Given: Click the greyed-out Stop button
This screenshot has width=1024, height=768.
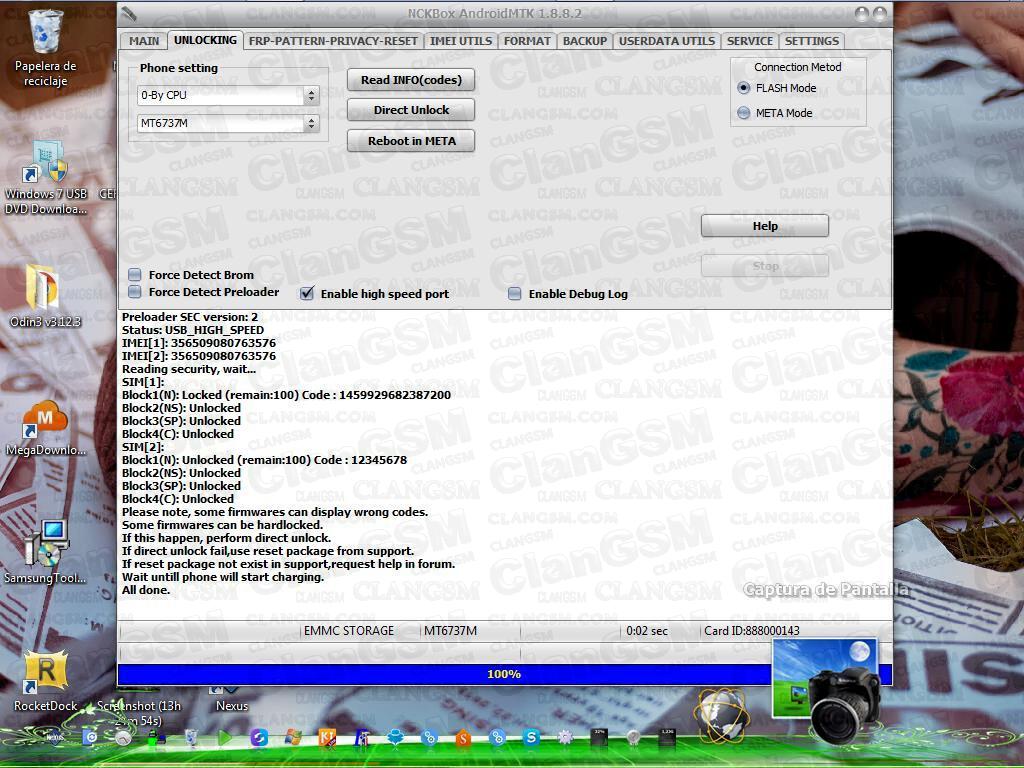Looking at the screenshot, I should pyautogui.click(x=765, y=266).
